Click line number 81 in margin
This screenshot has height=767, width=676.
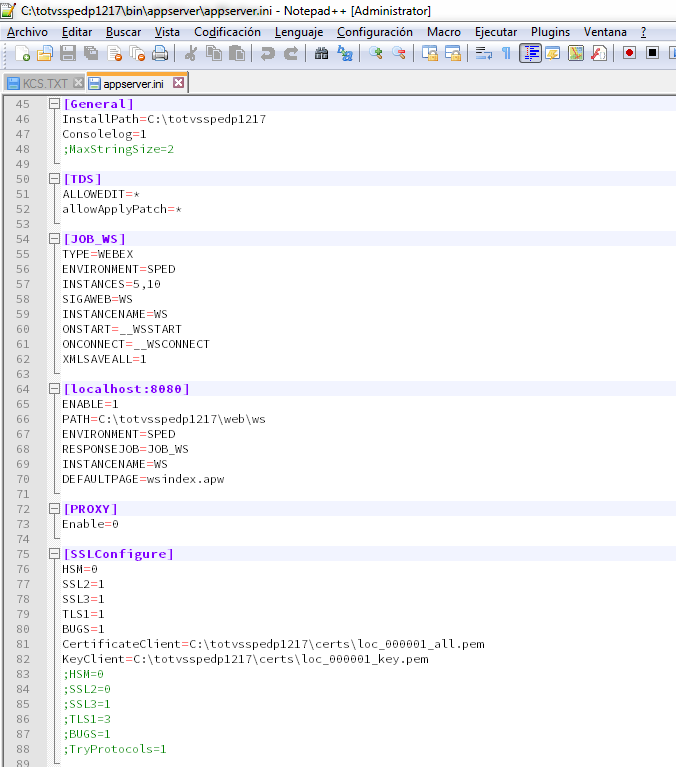[x=23, y=644]
